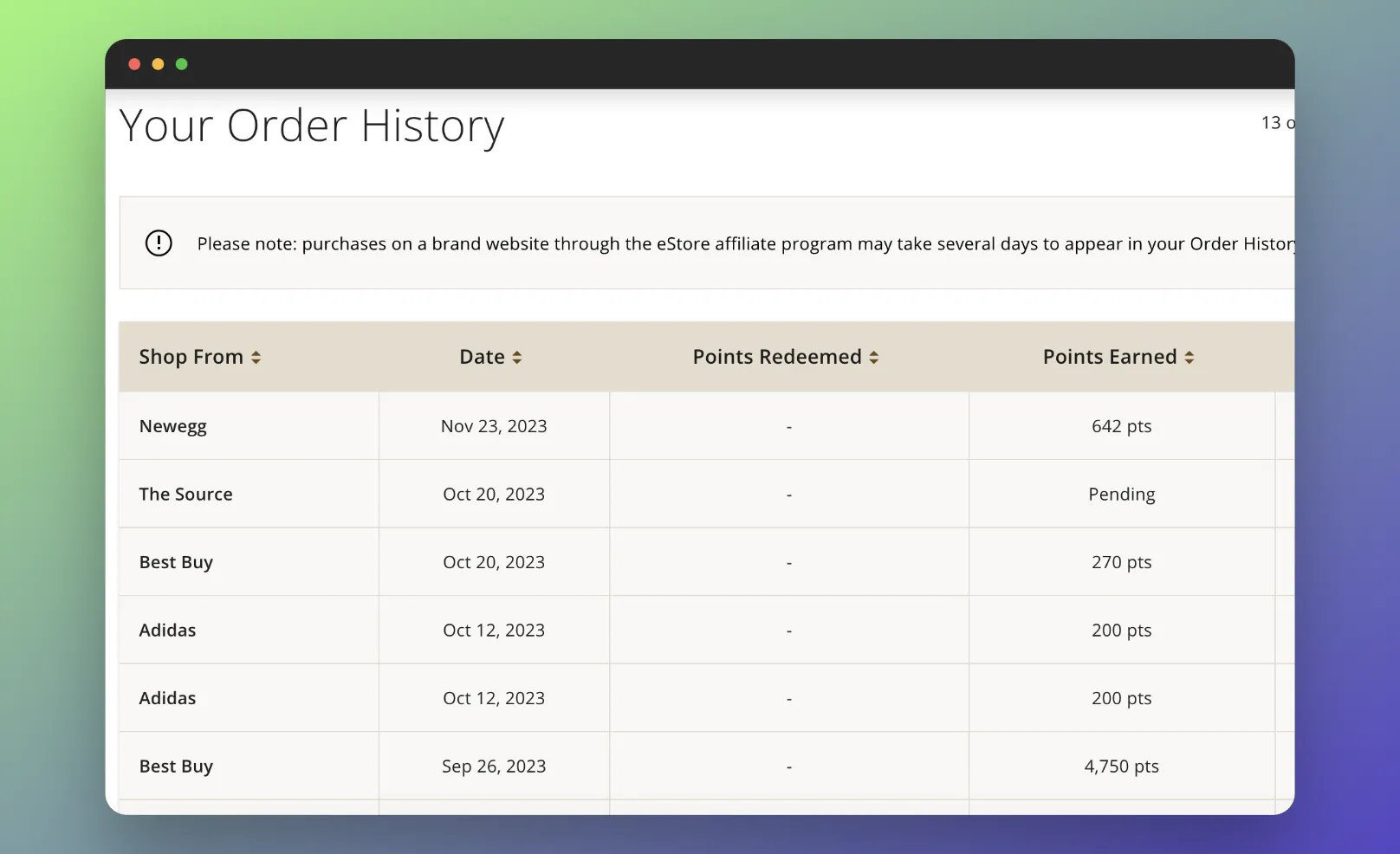Click the 642 pts value

point(1122,426)
